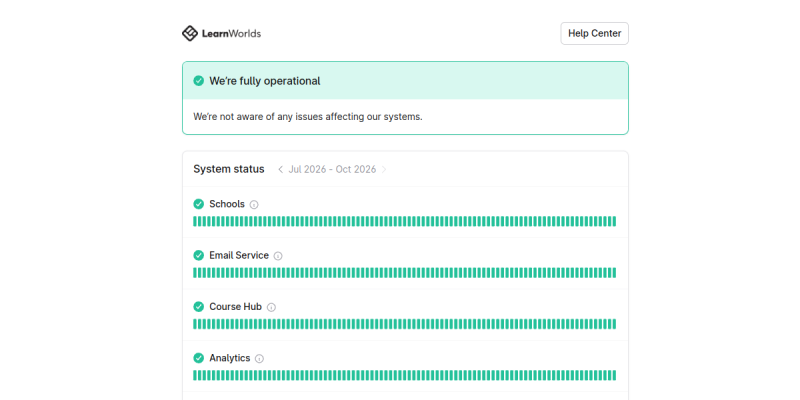Screen dimensions: 800x400
Task: Go to next date range chevron
Action: coord(384,169)
